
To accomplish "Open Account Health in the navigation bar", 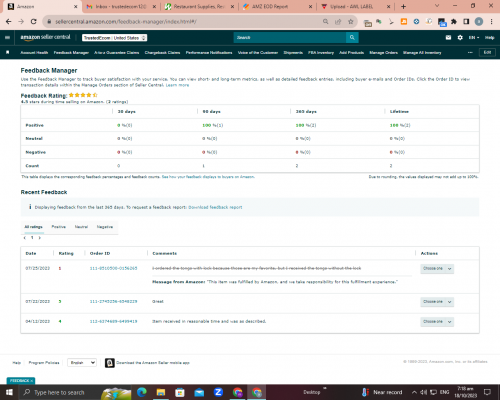I will [x=34, y=53].
